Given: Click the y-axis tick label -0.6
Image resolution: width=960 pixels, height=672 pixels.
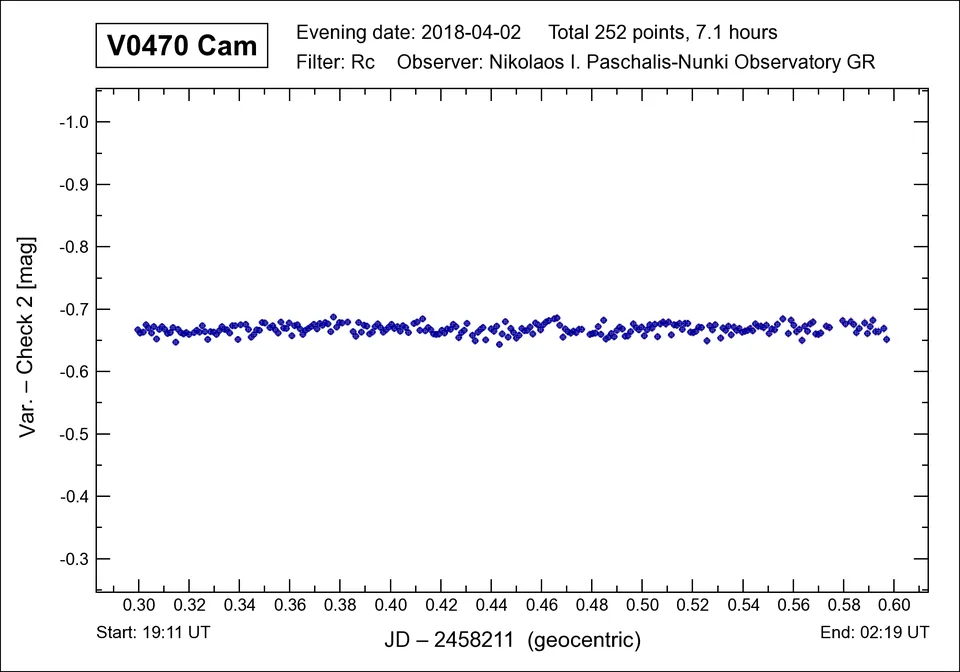Looking at the screenshot, I should (74, 371).
